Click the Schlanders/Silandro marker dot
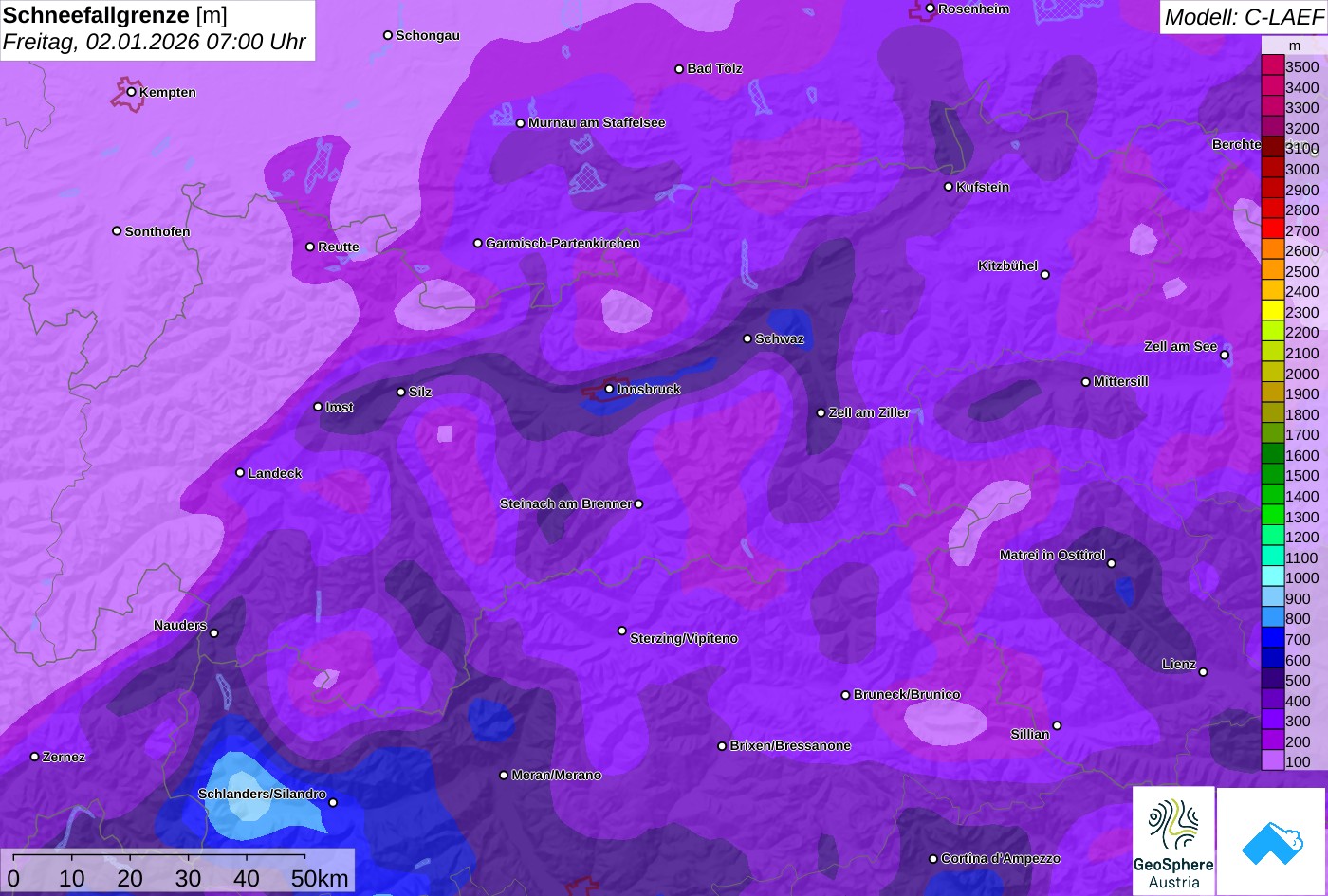 point(333,803)
